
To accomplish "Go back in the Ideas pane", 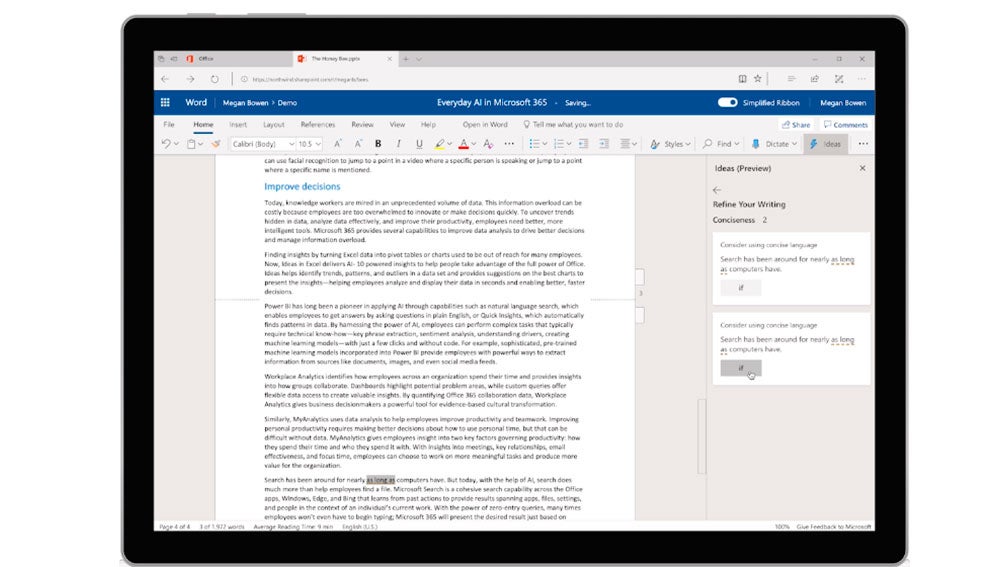I will pyautogui.click(x=717, y=190).
